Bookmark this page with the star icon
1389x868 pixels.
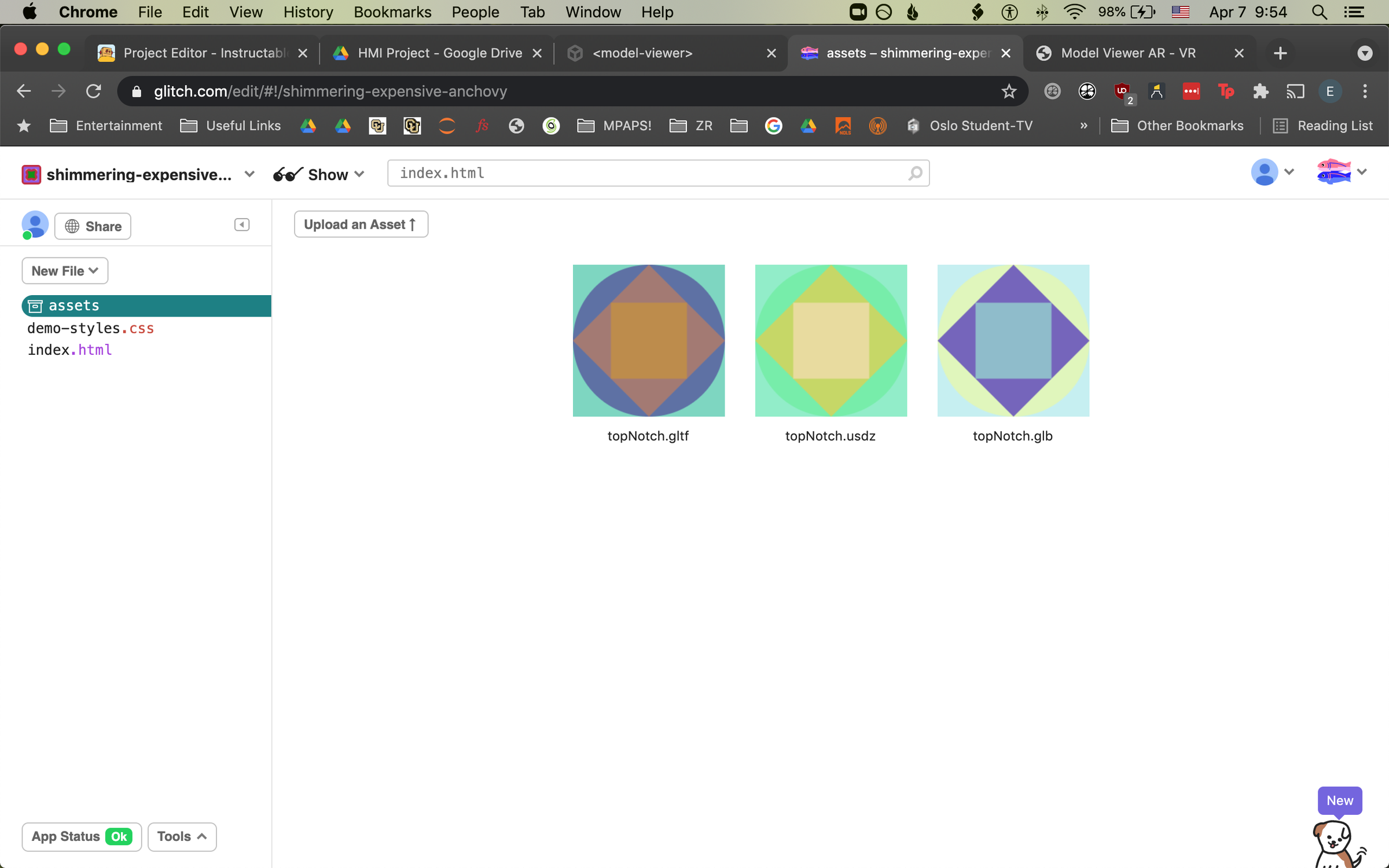tap(1009, 91)
